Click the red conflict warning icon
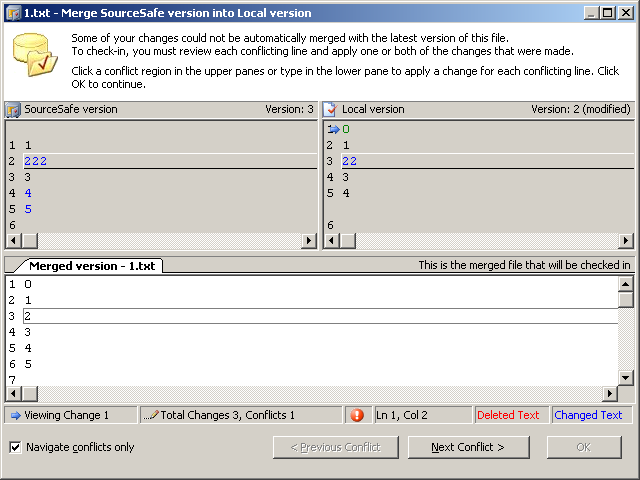Viewport: 640px width, 480px height. click(x=357, y=415)
